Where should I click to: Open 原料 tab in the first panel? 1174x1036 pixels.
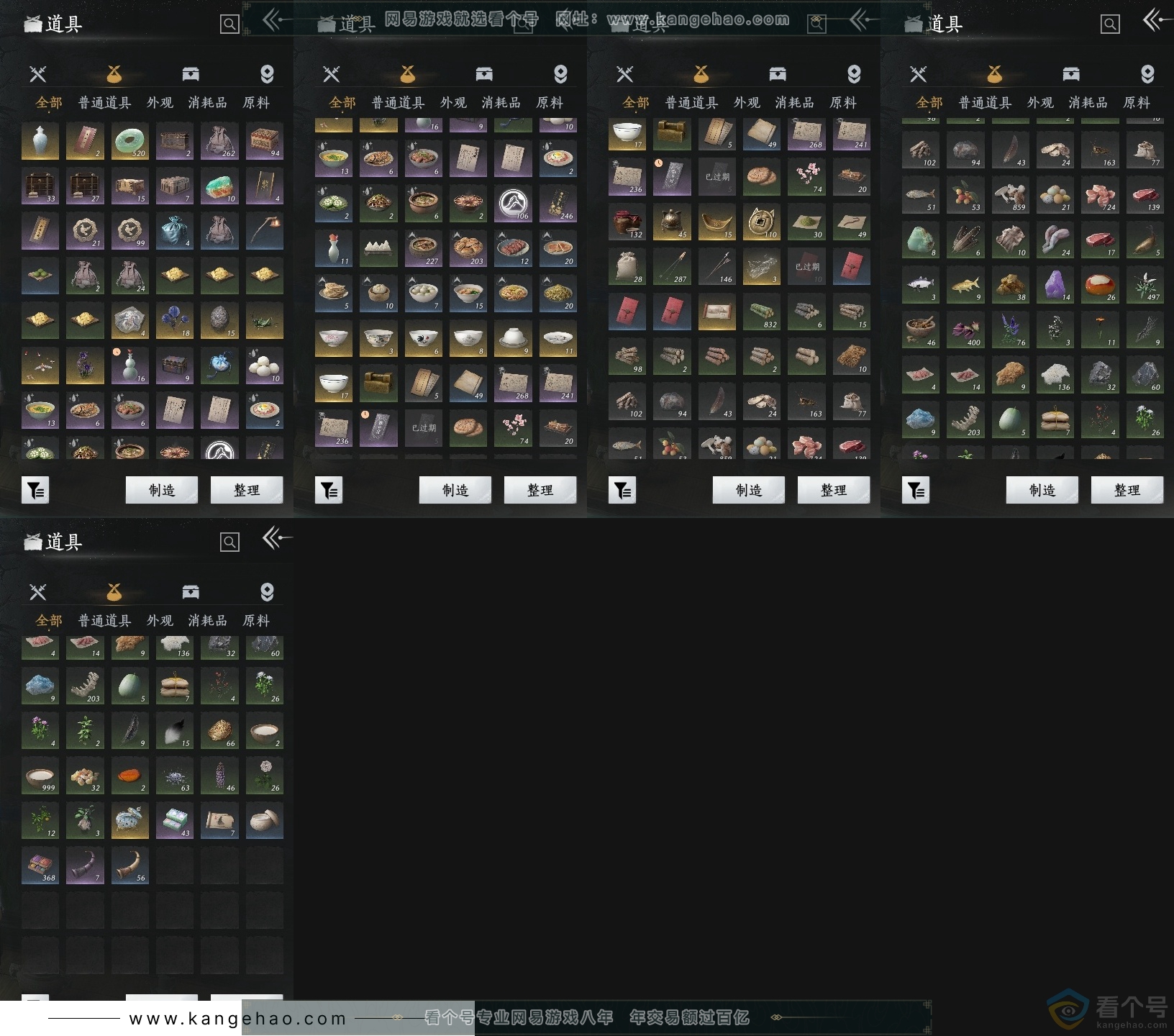pyautogui.click(x=256, y=103)
